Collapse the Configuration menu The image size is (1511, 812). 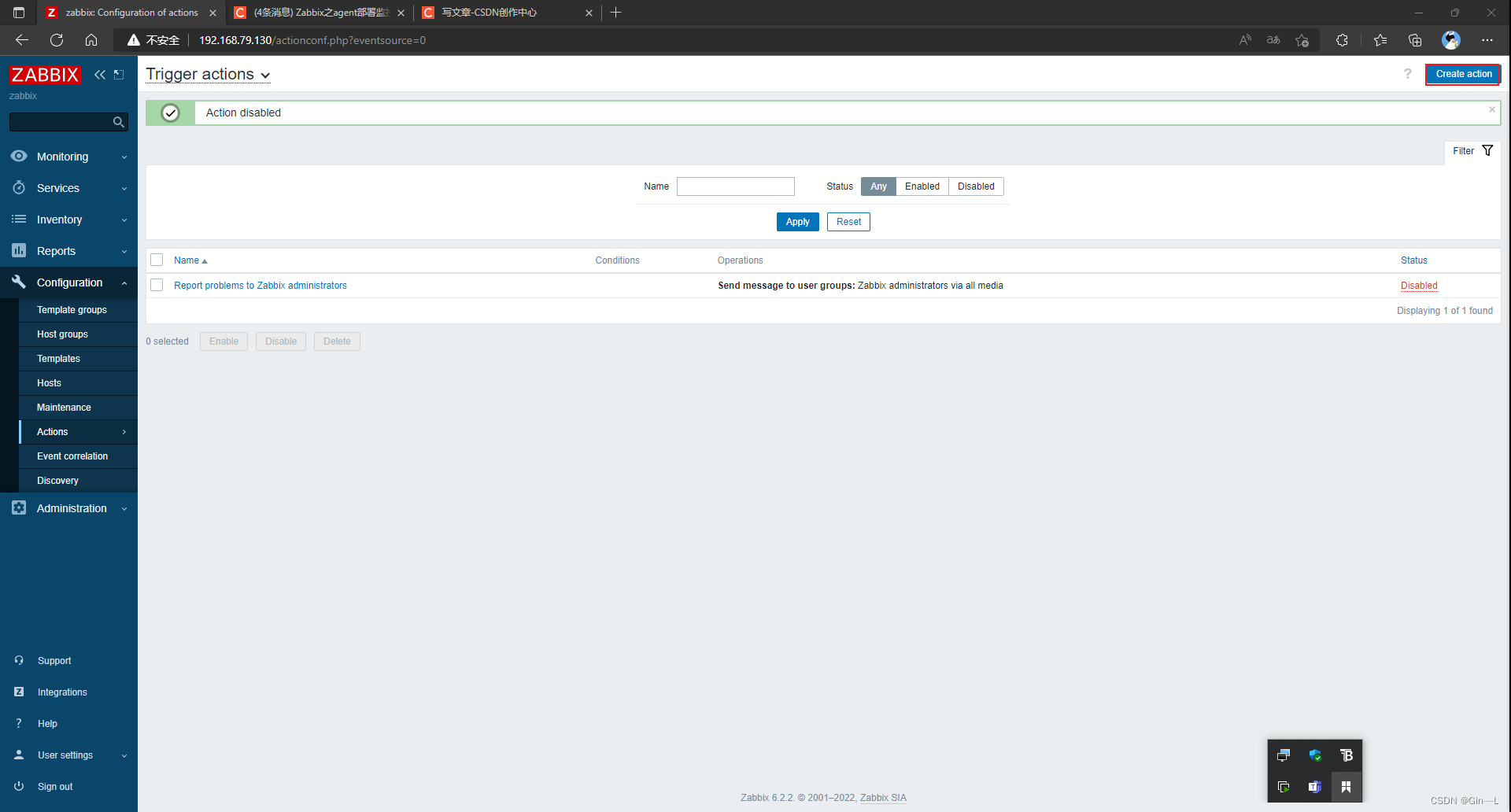tap(124, 283)
